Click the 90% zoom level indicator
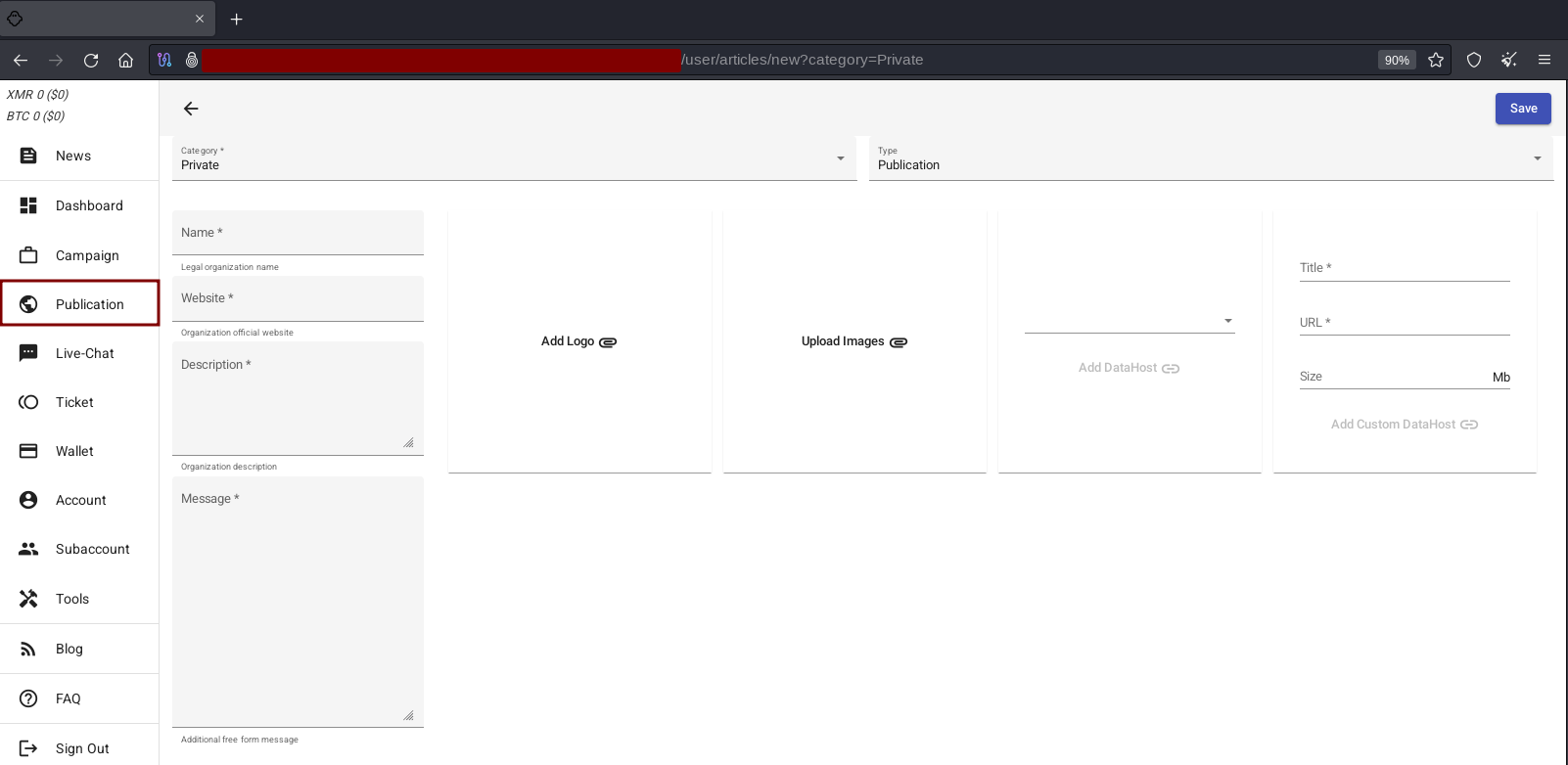1568x765 pixels. 1397,60
